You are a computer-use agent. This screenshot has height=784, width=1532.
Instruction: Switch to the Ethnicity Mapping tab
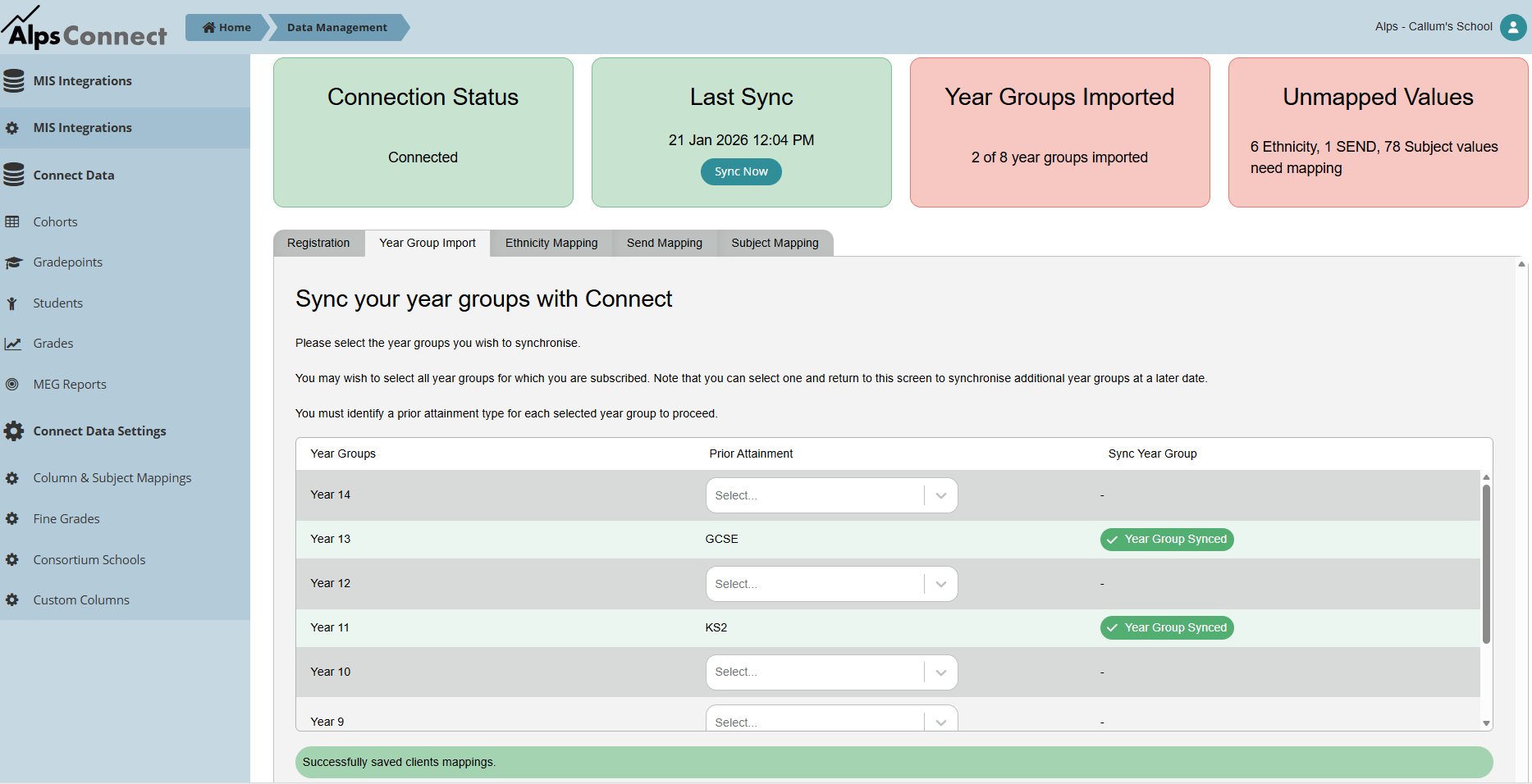pyautogui.click(x=551, y=244)
